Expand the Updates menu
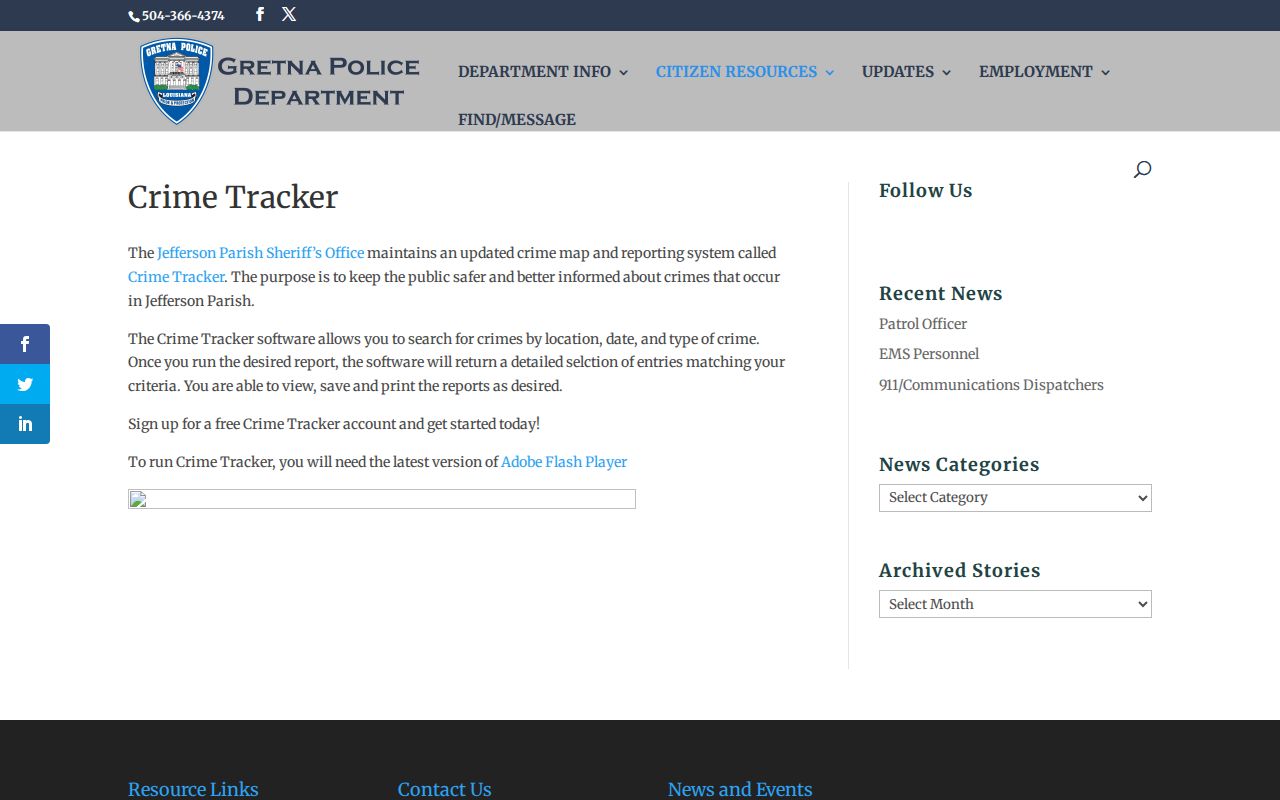Viewport: 1280px width, 800px height. pyautogui.click(x=906, y=72)
